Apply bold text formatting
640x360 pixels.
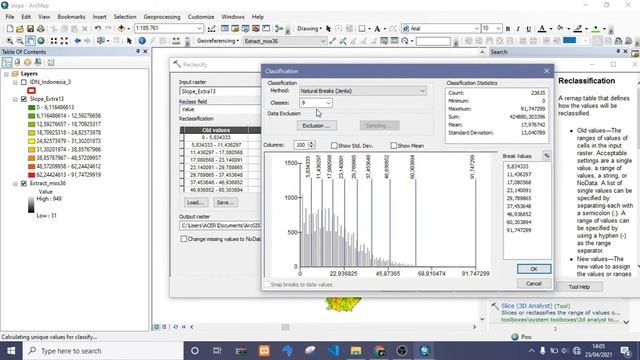[x=508, y=29]
